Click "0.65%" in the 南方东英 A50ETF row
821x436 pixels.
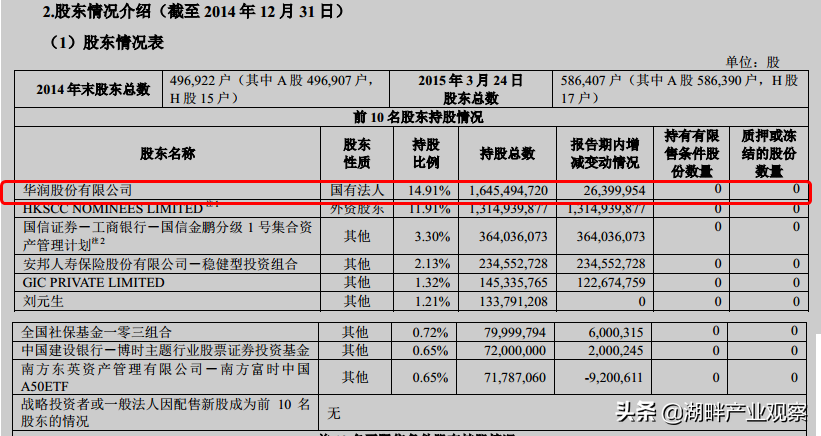click(430, 378)
